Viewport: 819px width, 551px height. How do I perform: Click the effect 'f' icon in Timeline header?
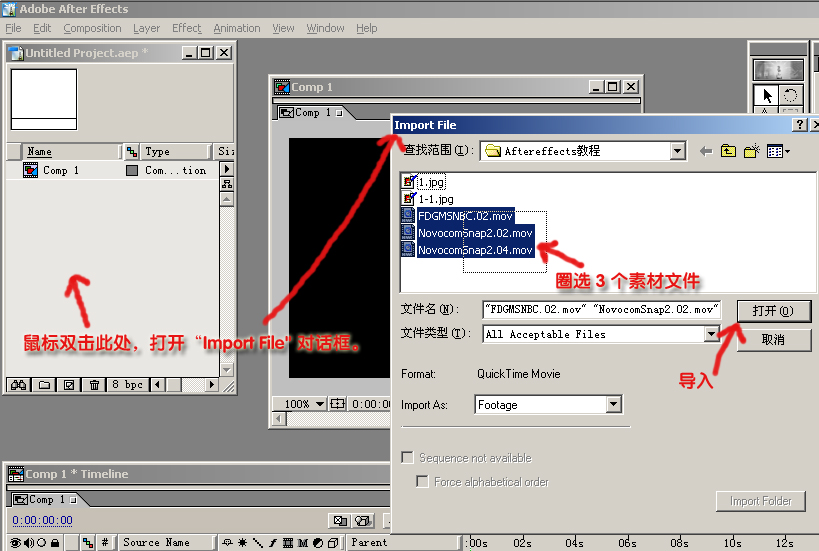coord(273,543)
